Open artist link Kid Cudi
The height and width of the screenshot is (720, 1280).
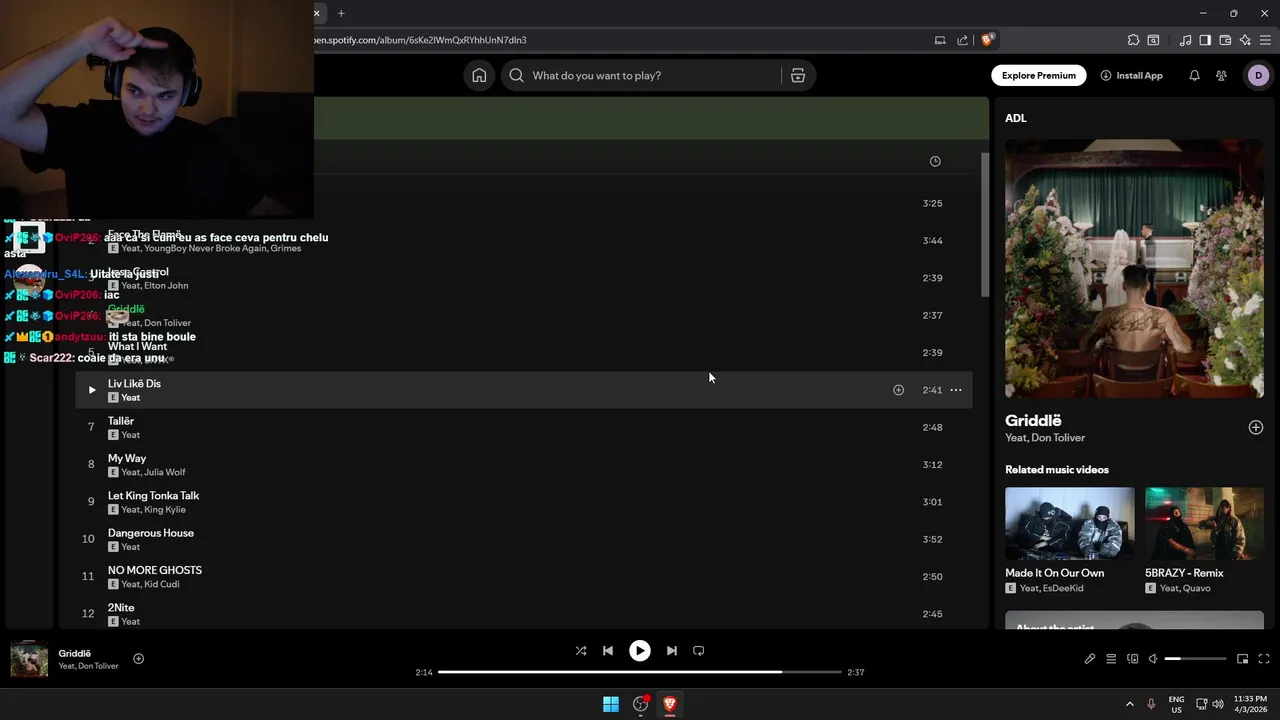tap(162, 584)
